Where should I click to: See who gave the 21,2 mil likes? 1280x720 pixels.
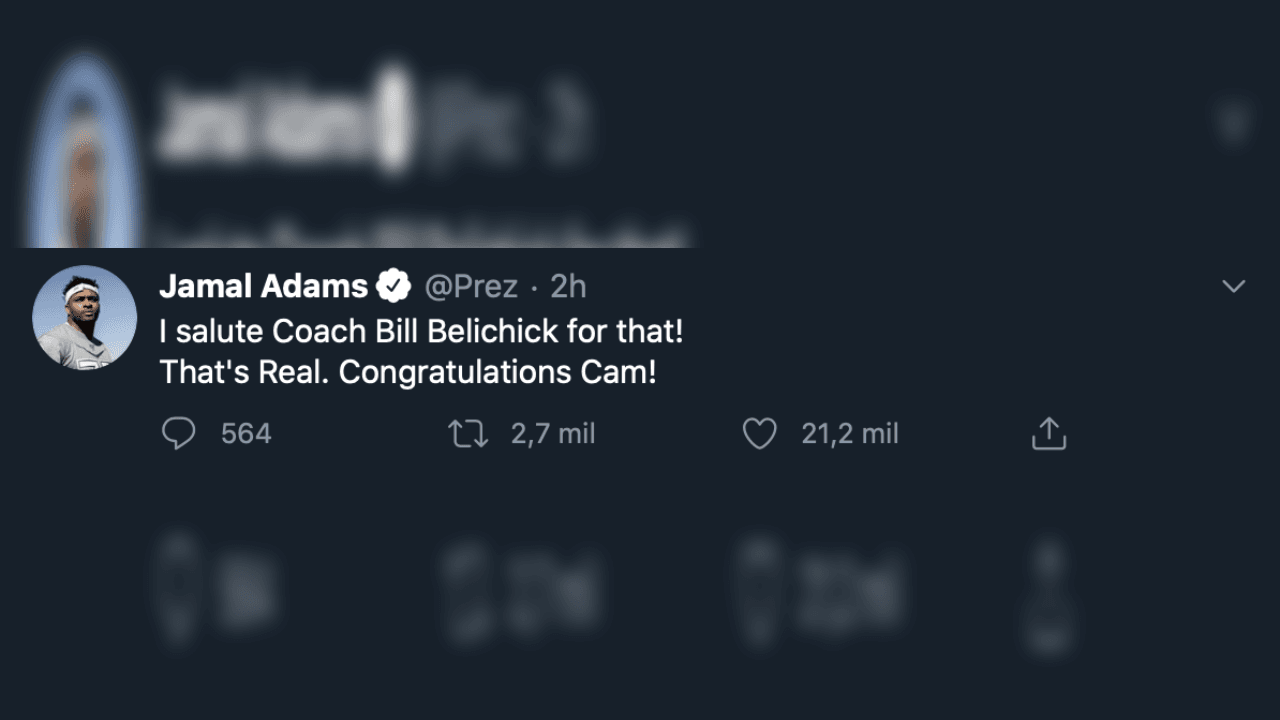pos(849,433)
